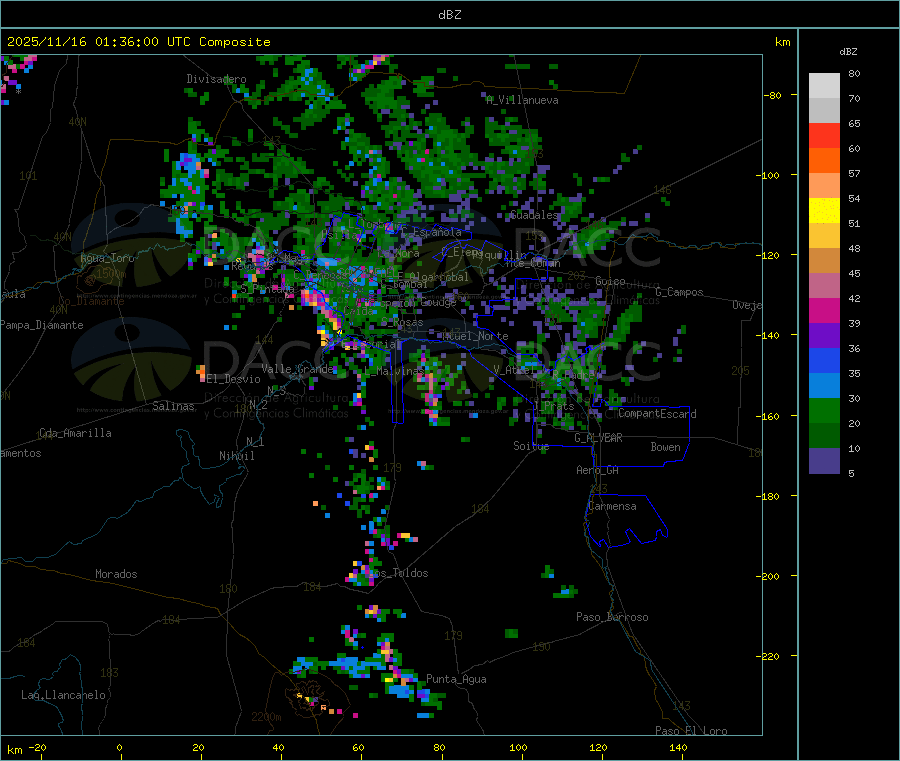
Task: Click the Paso_El_Loro map label
Action: 692,731
